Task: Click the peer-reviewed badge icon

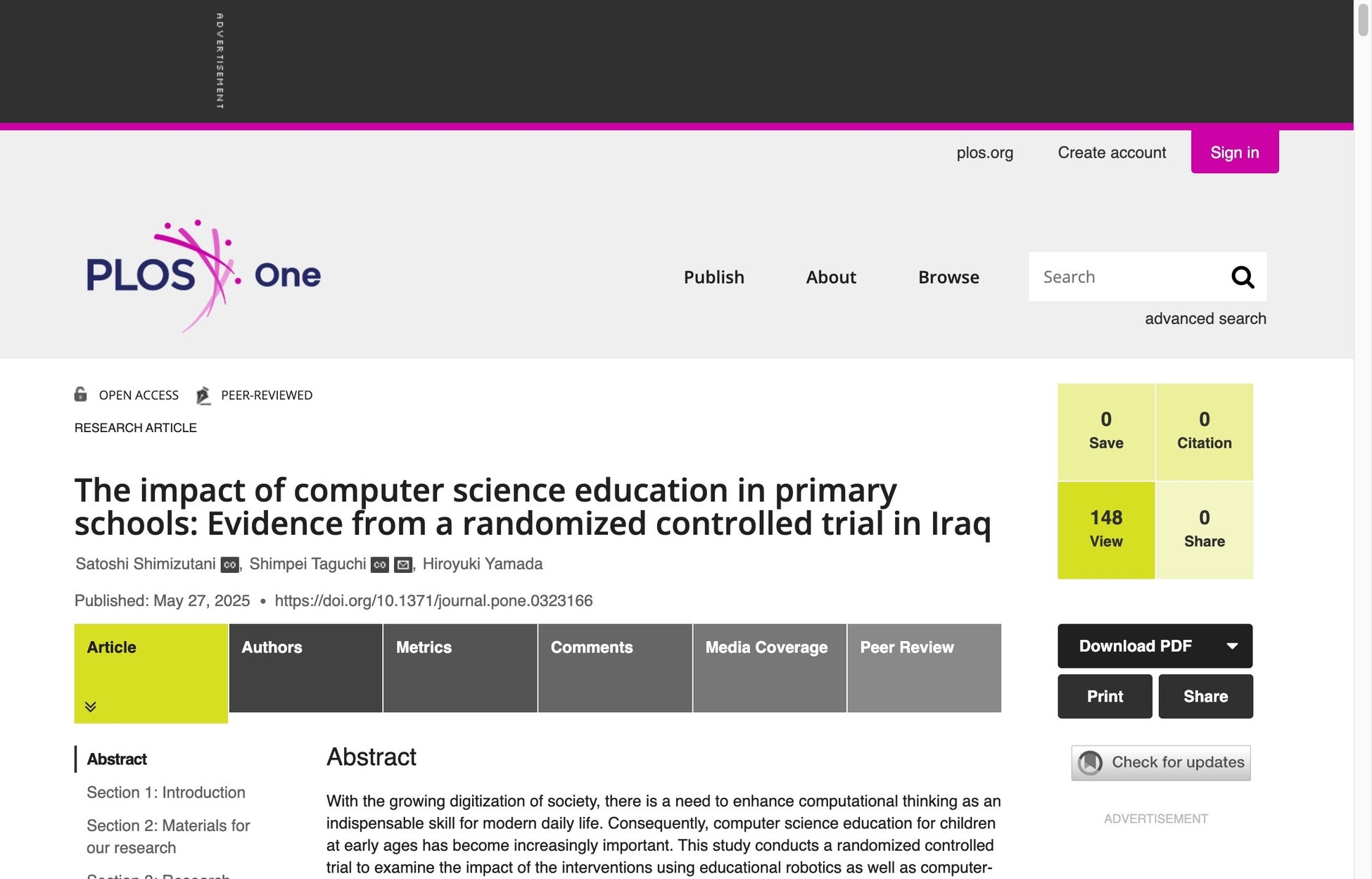Action: [203, 396]
